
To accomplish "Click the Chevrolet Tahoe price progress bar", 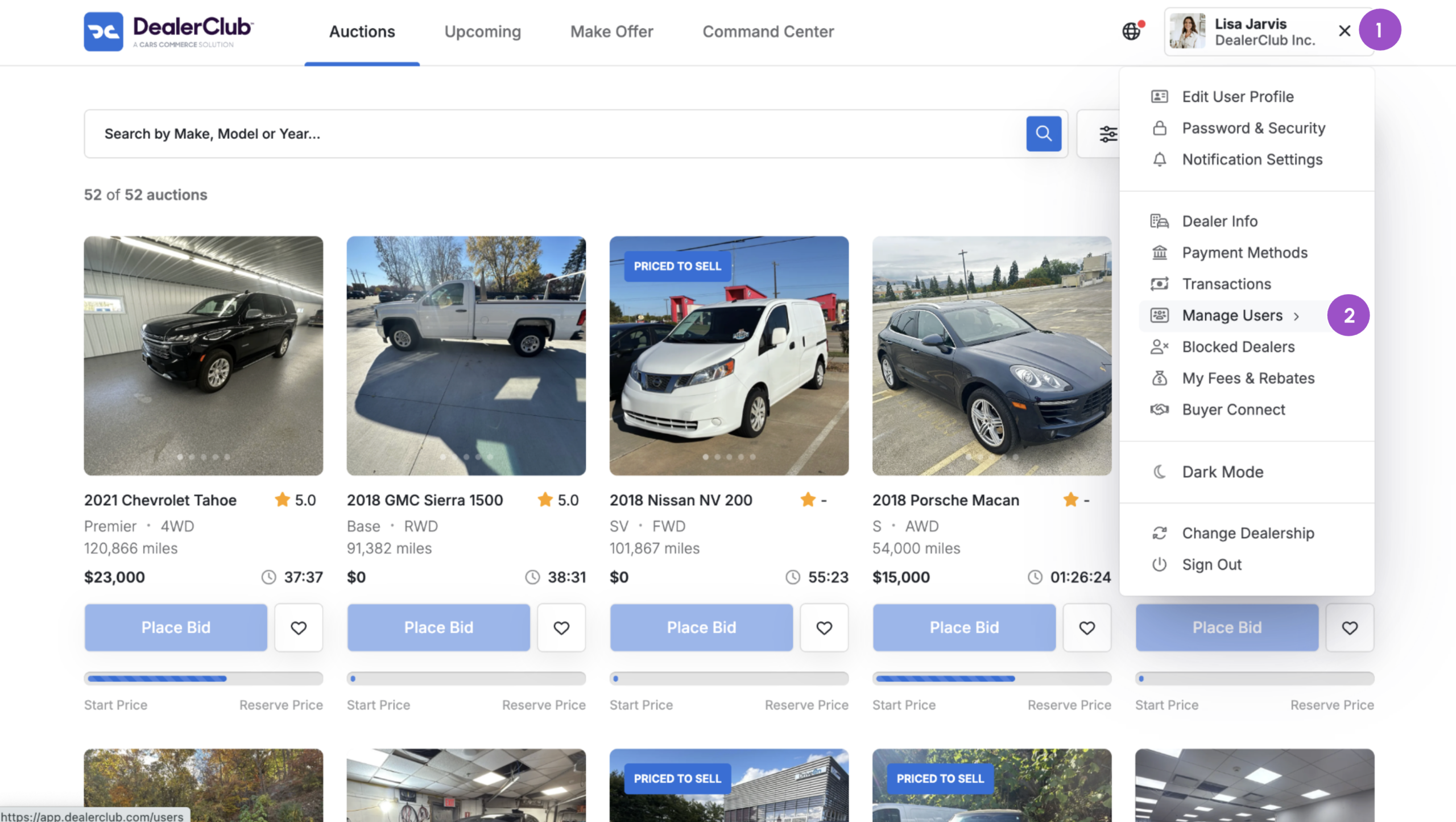I will [203, 678].
